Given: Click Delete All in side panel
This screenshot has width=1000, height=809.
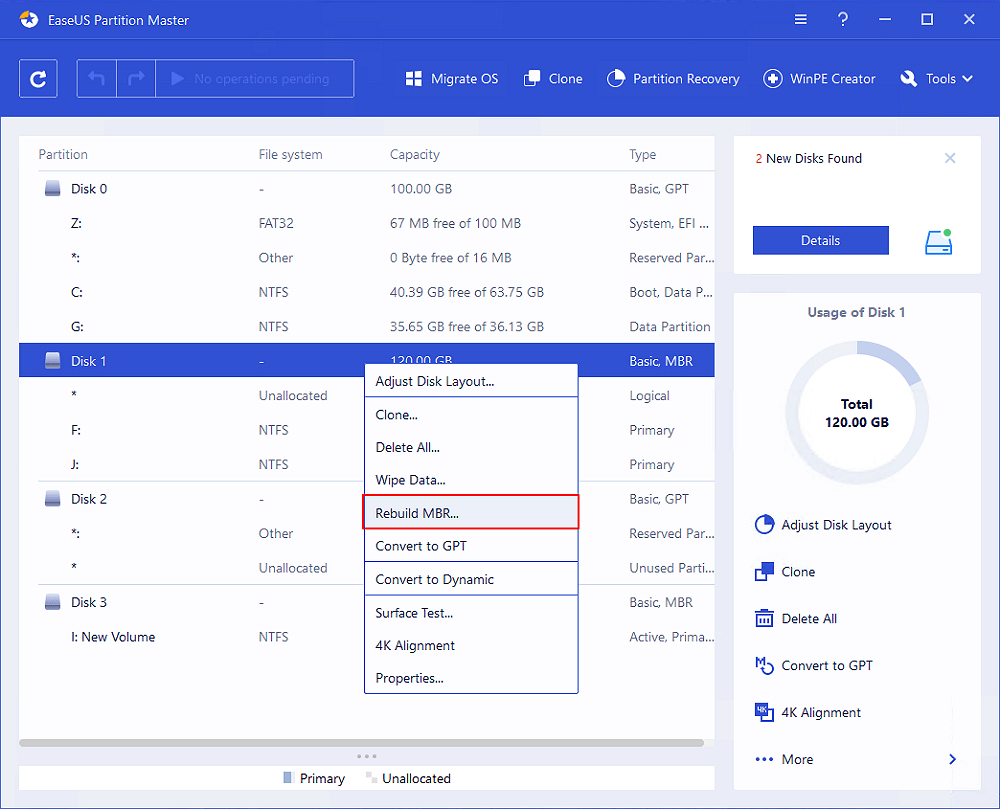Looking at the screenshot, I should 796,618.
